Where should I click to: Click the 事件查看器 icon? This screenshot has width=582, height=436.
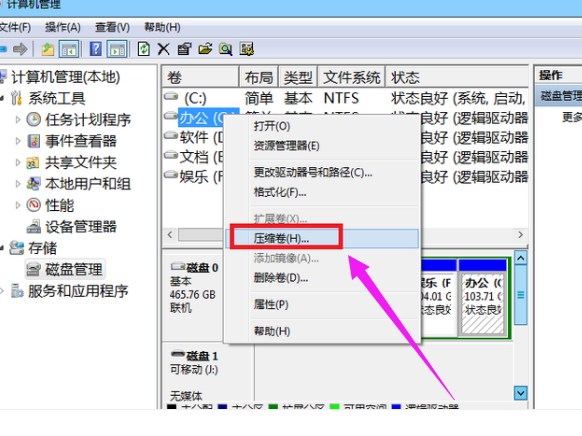(33, 141)
